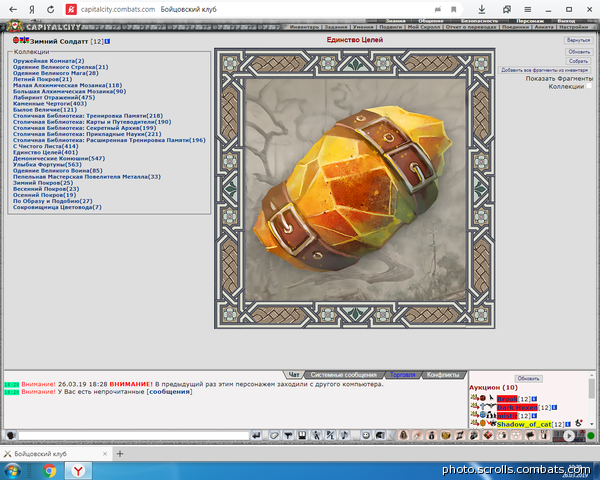The width and height of the screenshot is (600, 480).
Task: Open the Windows Start button
Action: pos(13,470)
